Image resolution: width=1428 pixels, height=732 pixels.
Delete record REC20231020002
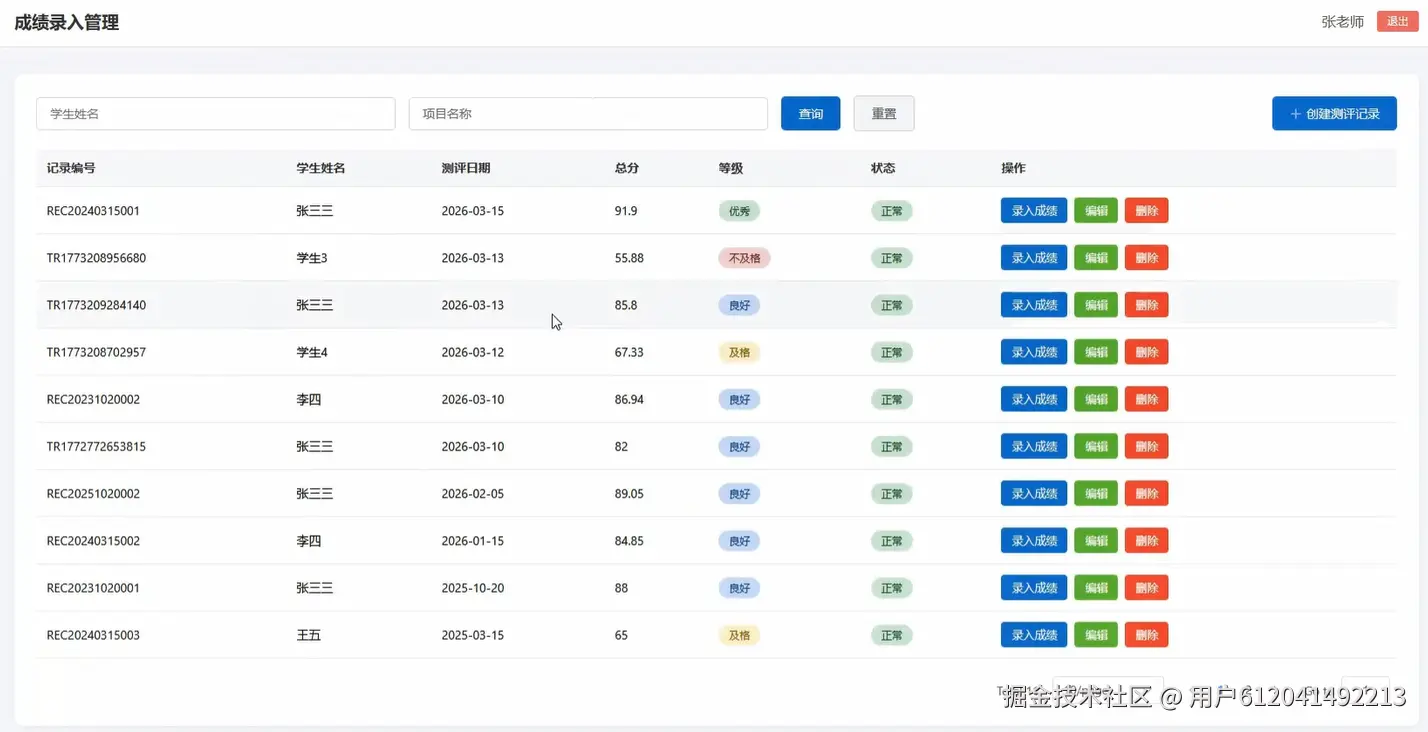click(1147, 399)
